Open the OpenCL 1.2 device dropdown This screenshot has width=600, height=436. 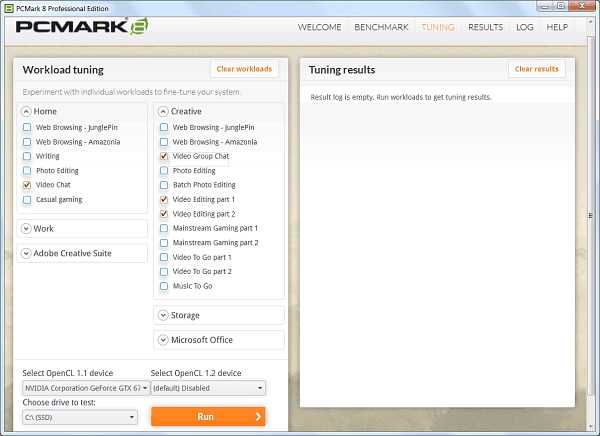(x=208, y=388)
